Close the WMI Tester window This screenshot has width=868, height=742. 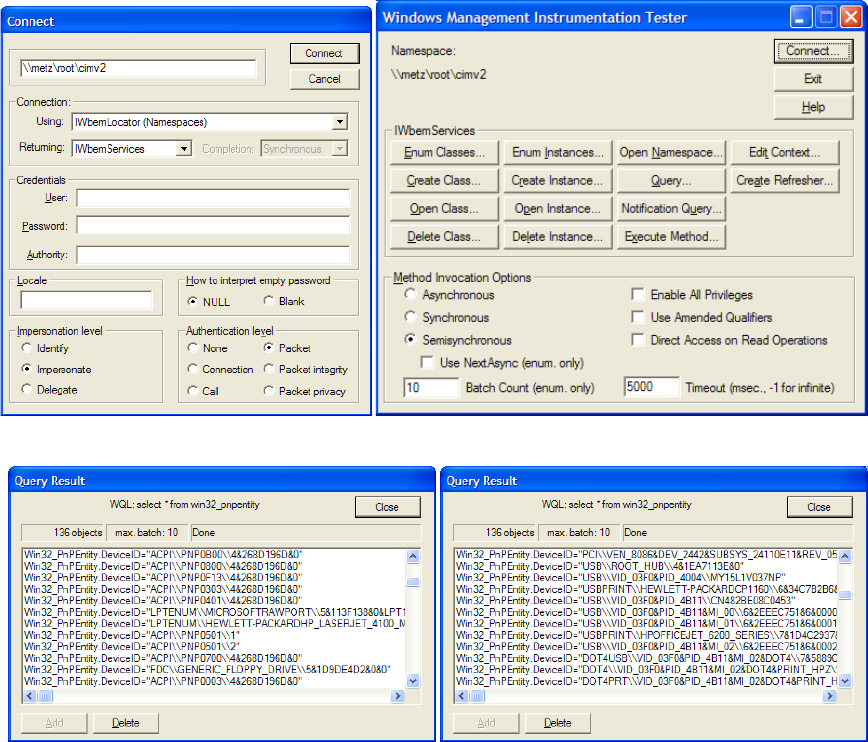(x=850, y=17)
